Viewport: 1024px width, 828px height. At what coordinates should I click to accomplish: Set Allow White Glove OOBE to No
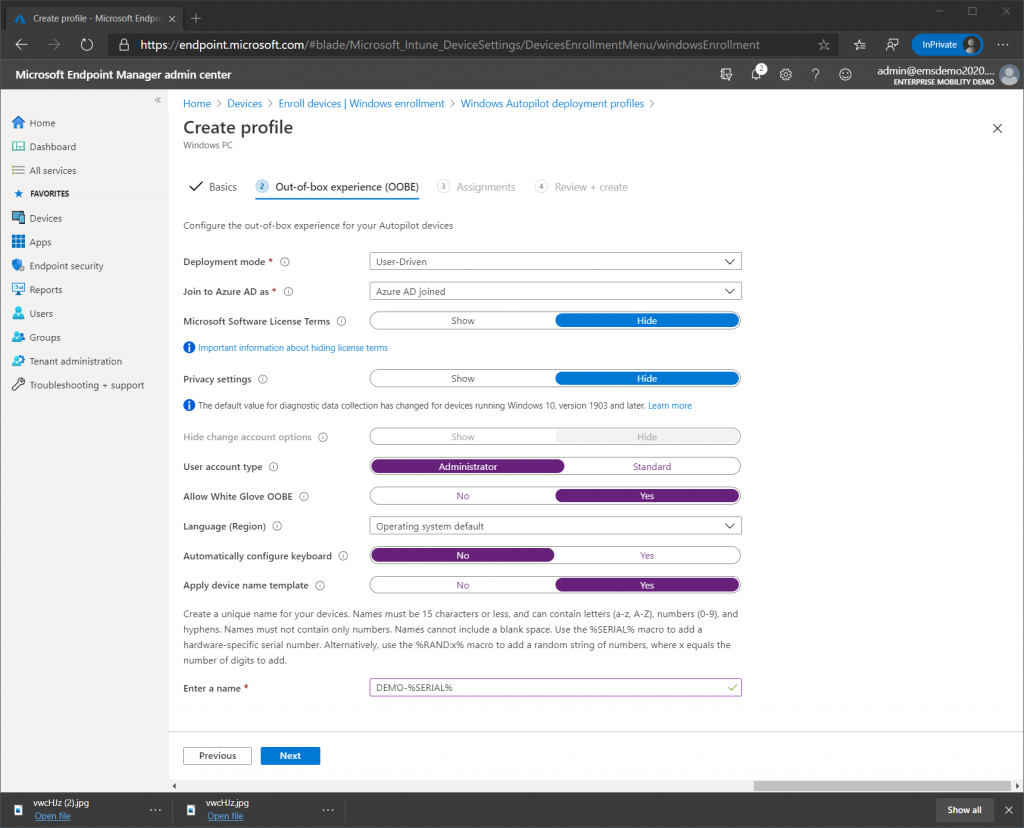tap(462, 496)
